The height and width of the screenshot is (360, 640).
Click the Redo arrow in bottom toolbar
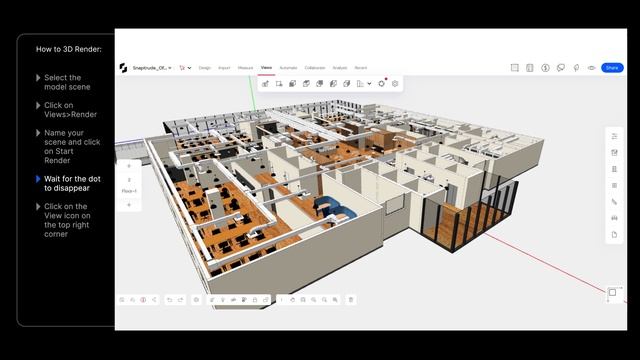[x=180, y=300]
